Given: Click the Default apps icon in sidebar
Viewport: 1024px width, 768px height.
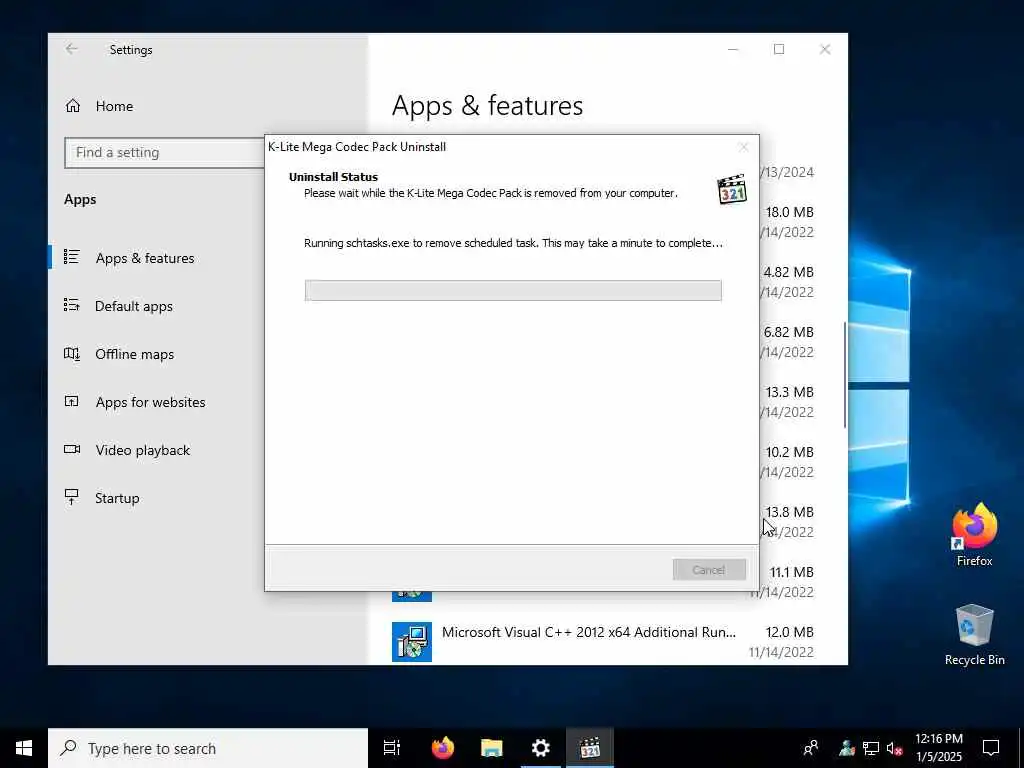Looking at the screenshot, I should pyautogui.click(x=72, y=305).
